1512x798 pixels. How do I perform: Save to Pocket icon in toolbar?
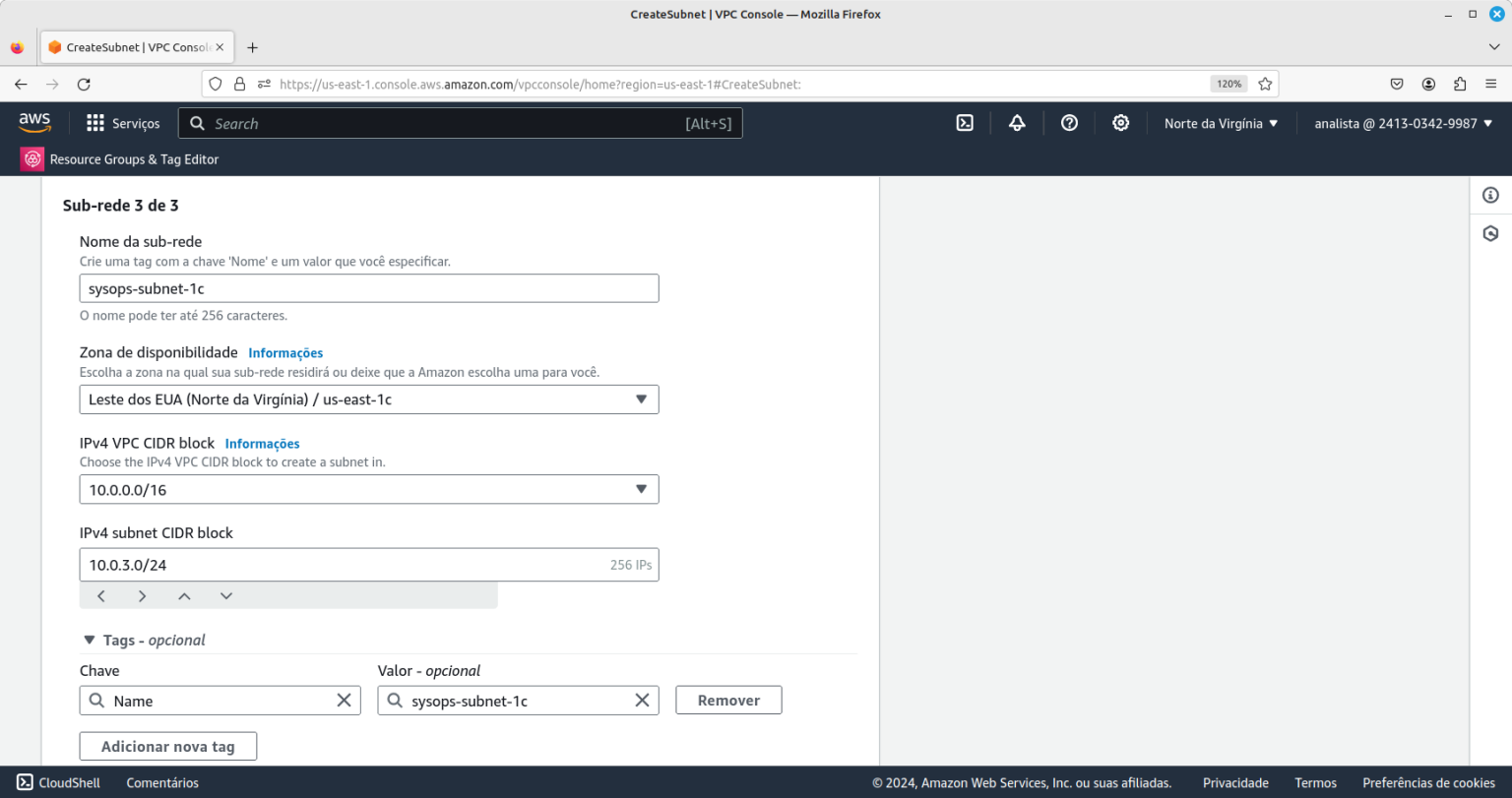coord(1397,84)
